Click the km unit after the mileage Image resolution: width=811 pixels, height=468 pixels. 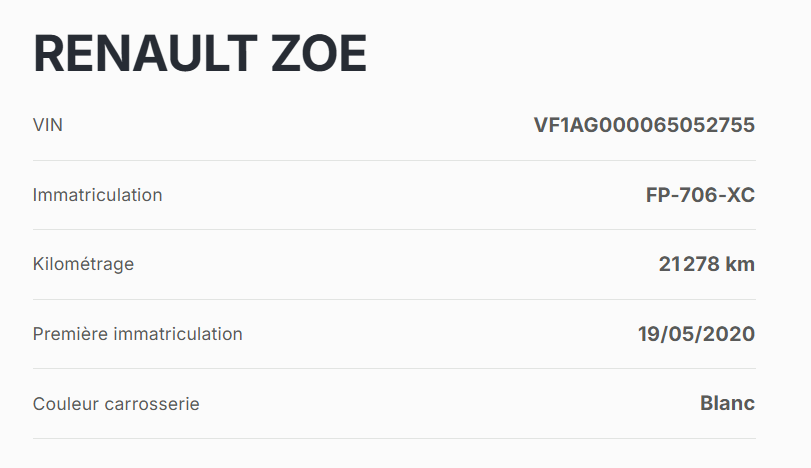click(741, 264)
